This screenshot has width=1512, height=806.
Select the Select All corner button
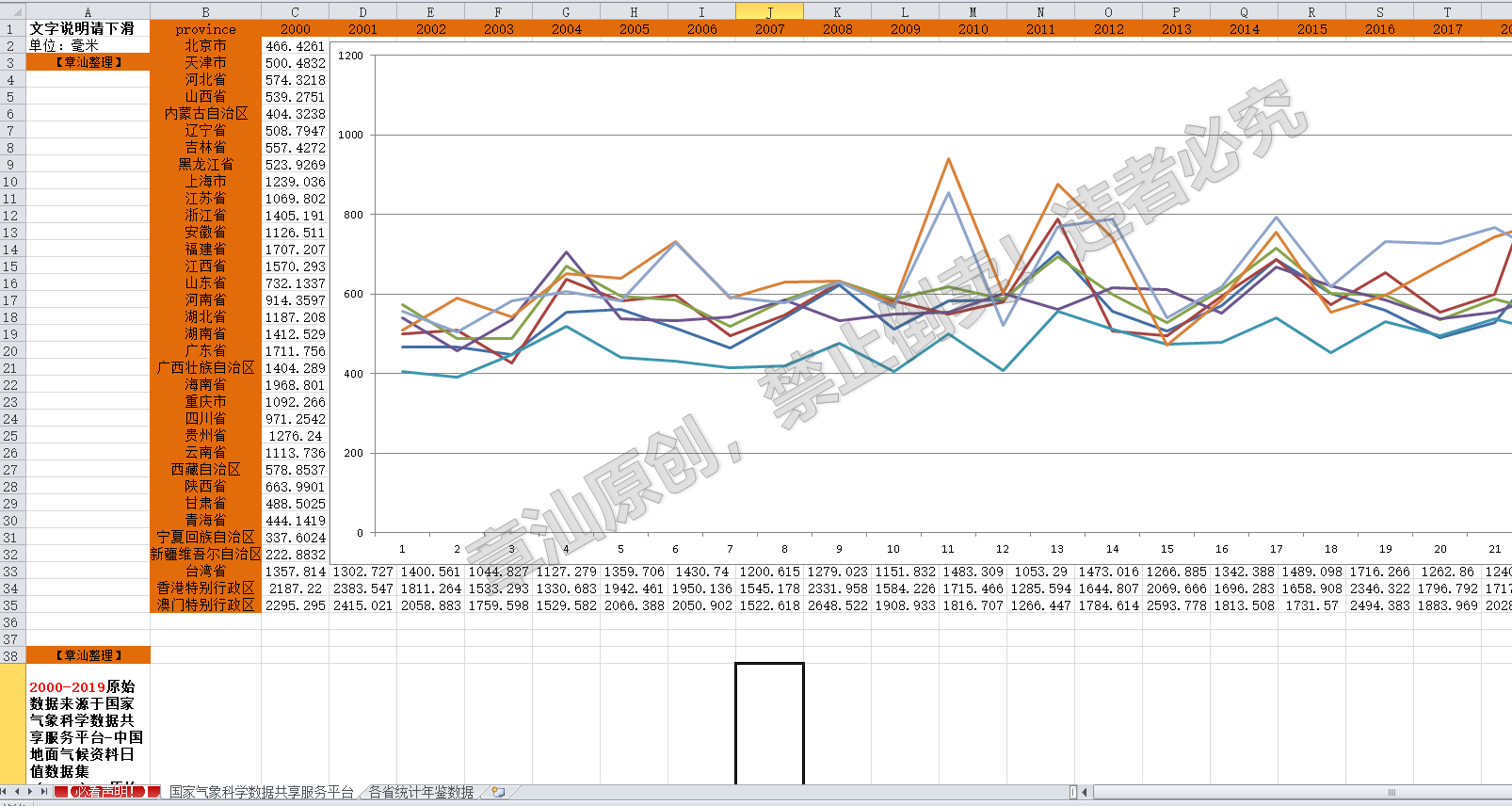pyautogui.click(x=12, y=11)
